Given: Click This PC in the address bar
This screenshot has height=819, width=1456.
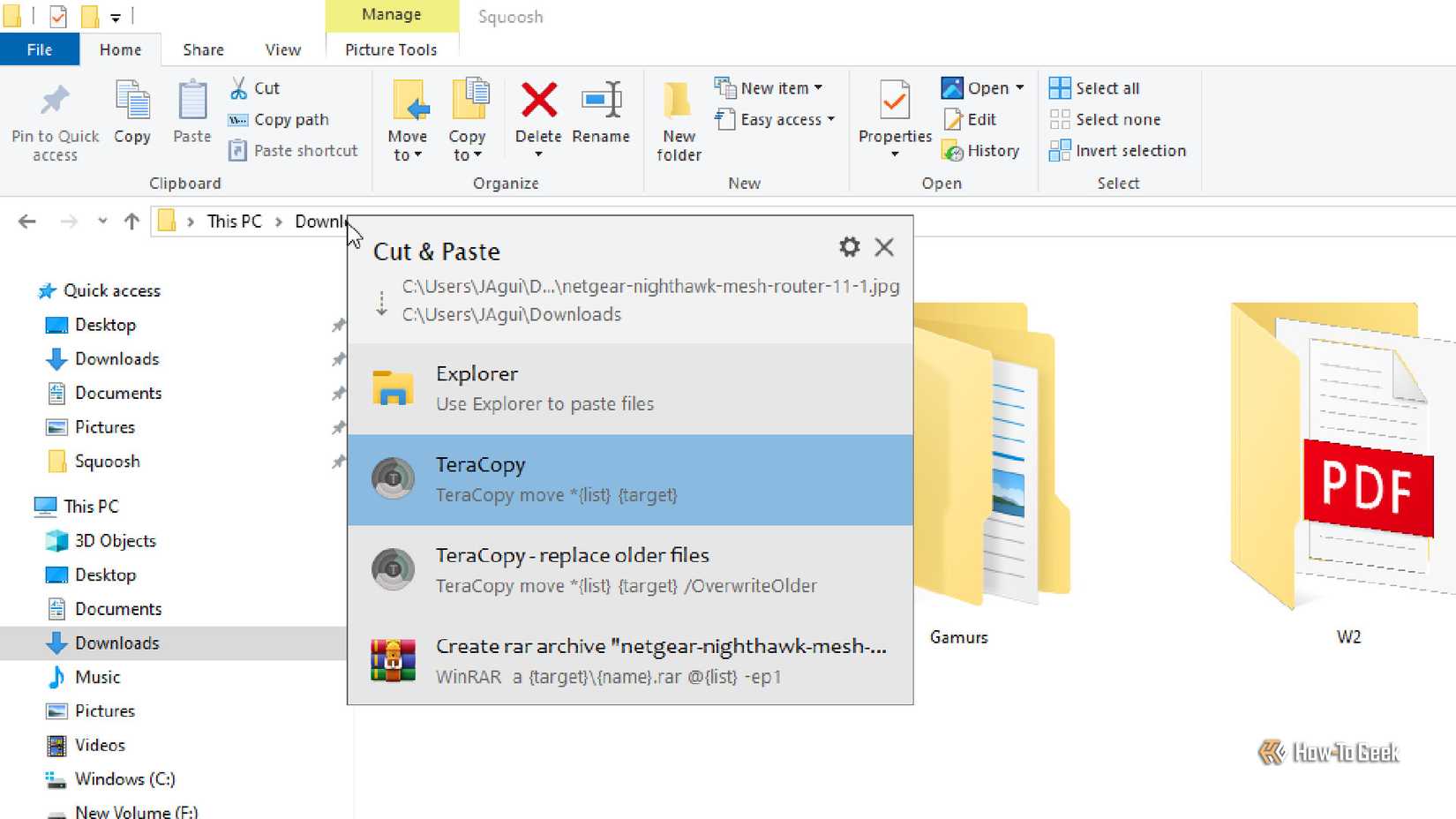Looking at the screenshot, I should (x=234, y=222).
